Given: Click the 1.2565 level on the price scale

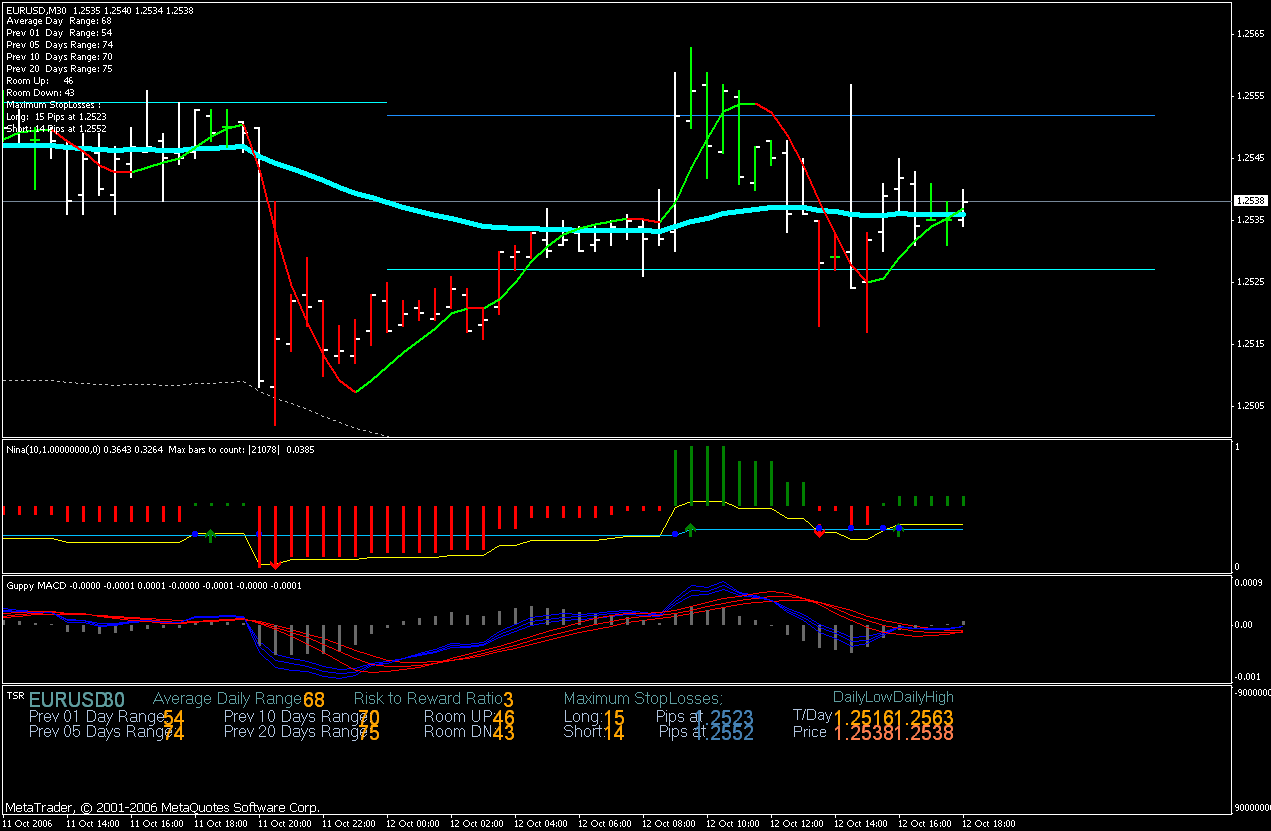Looking at the screenshot, I should pos(1250,34).
